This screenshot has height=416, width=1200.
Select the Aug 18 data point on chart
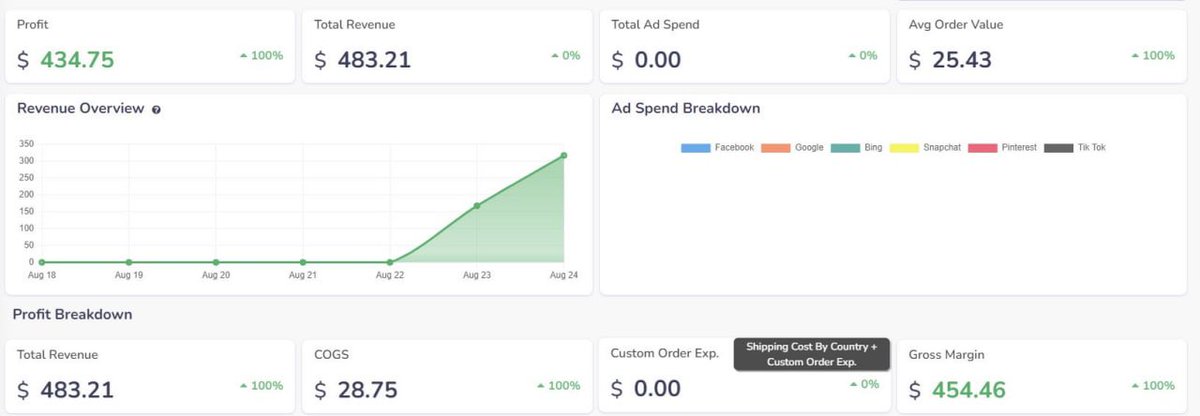click(42, 262)
